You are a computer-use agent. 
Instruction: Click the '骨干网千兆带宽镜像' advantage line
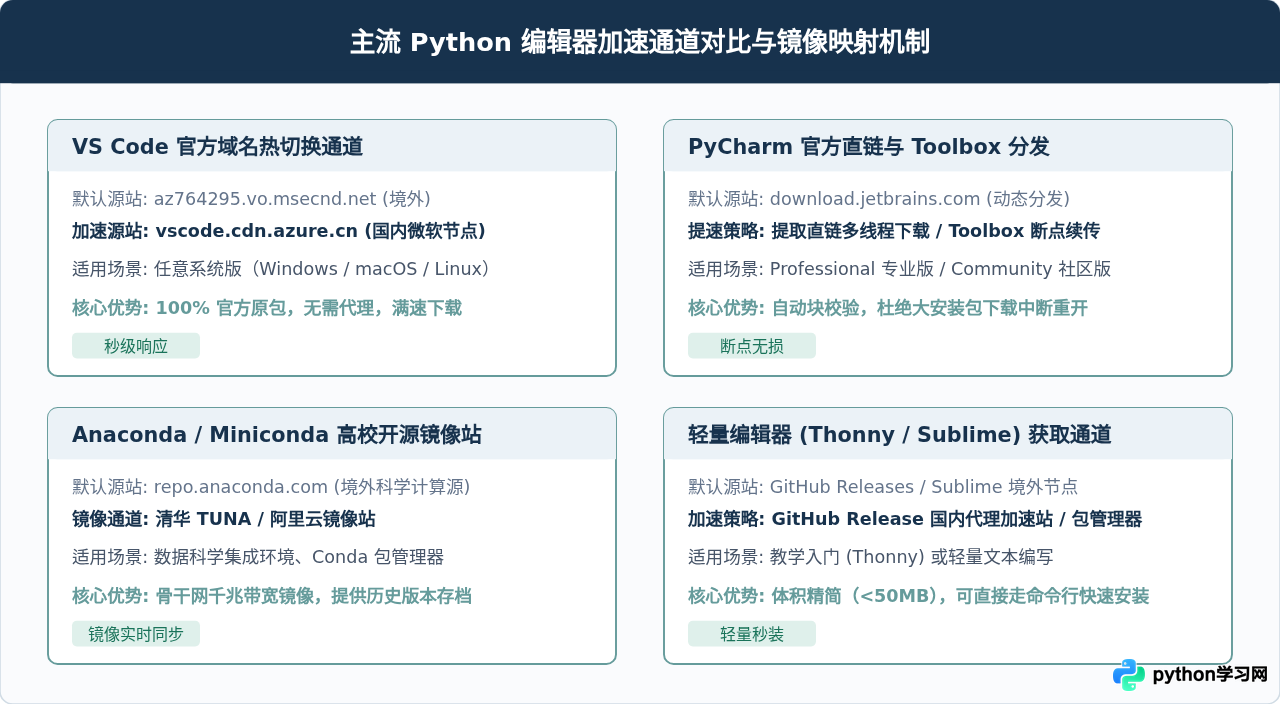[272, 596]
